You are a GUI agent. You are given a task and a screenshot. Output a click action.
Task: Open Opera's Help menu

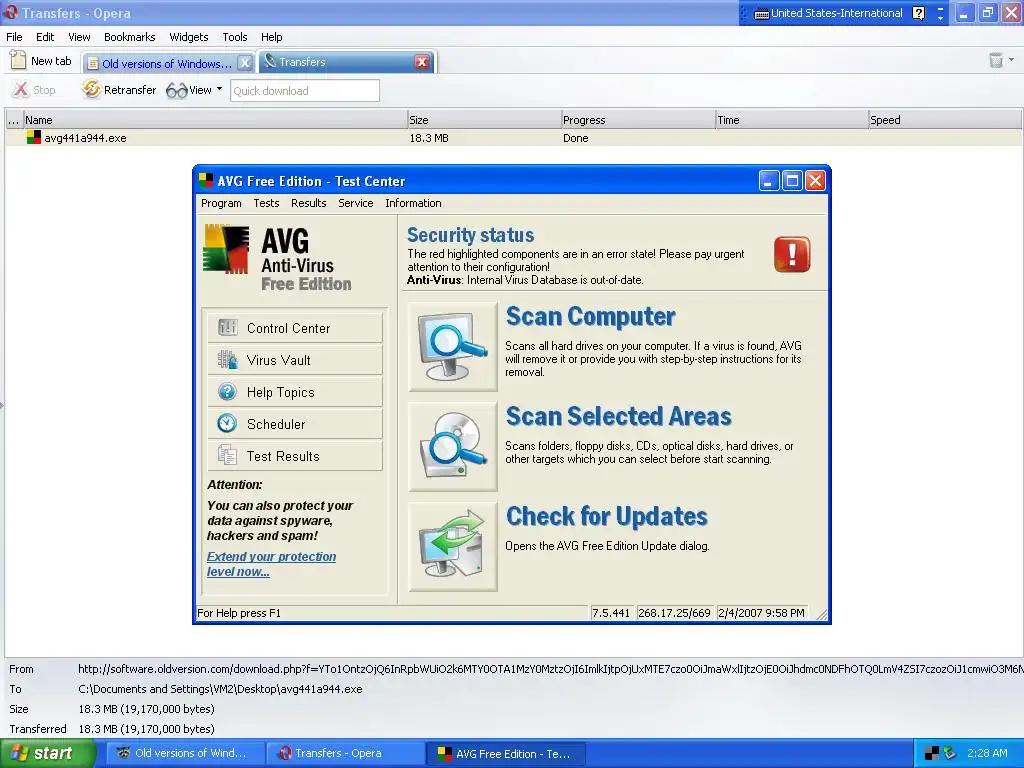(271, 37)
